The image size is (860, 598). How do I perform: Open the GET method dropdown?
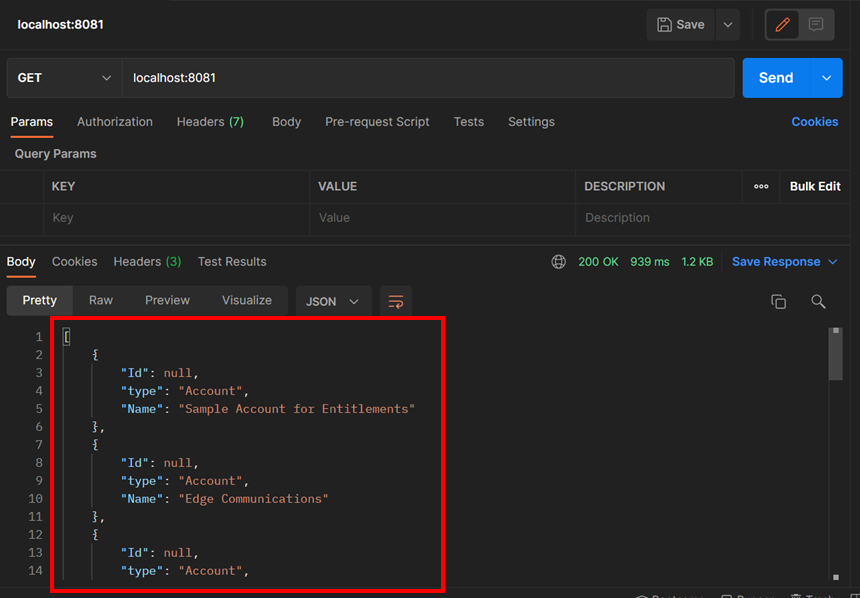64,78
